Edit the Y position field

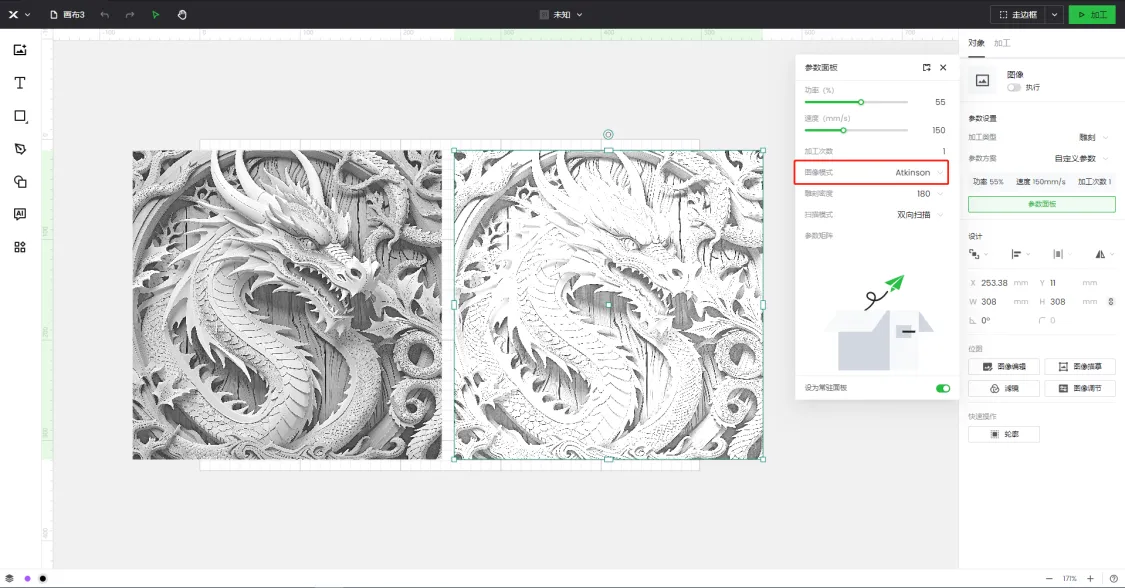pyautogui.click(x=1068, y=283)
